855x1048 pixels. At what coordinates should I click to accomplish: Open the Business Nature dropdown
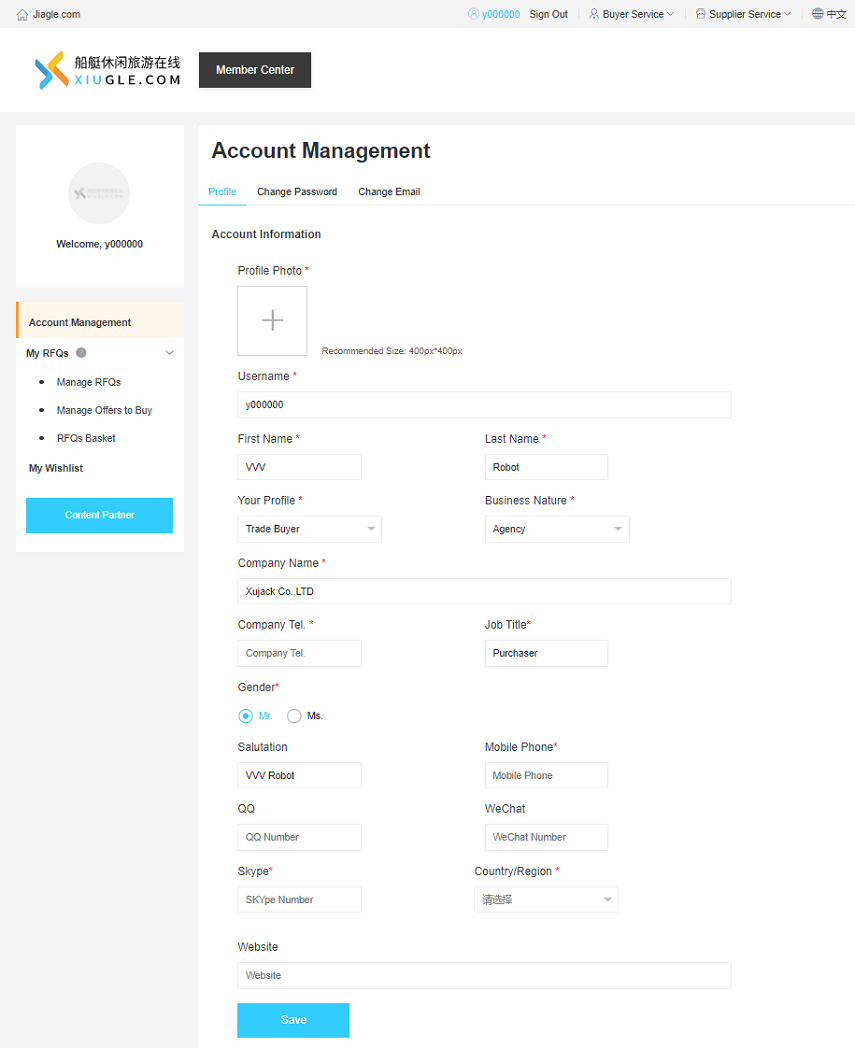coord(556,529)
